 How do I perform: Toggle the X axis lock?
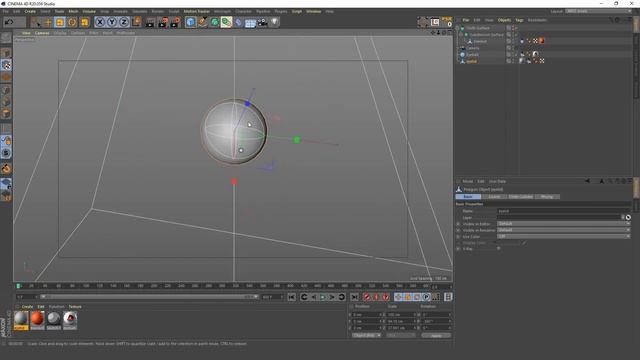coord(100,22)
